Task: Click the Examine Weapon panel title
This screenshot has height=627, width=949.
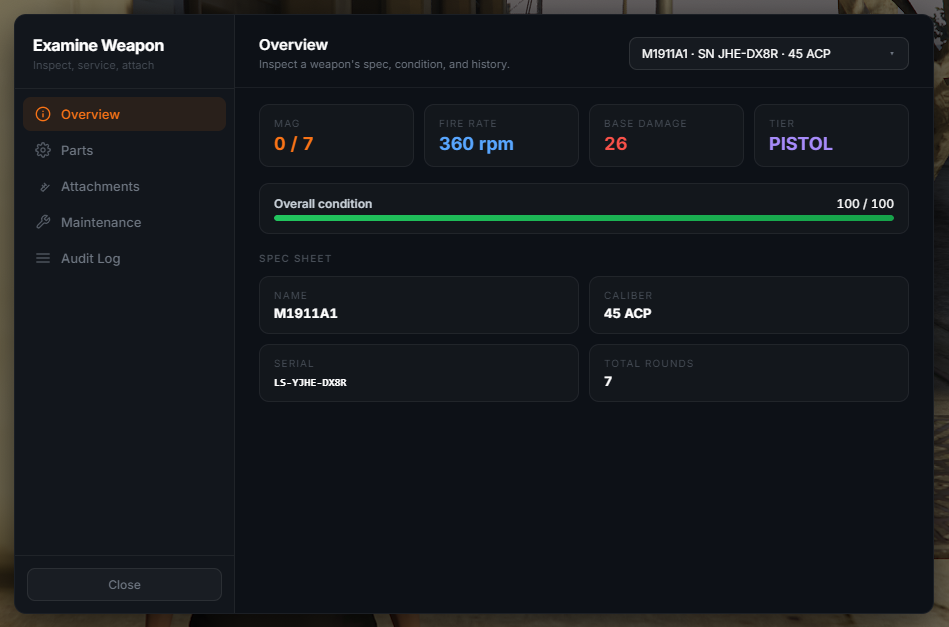Action: [98, 45]
